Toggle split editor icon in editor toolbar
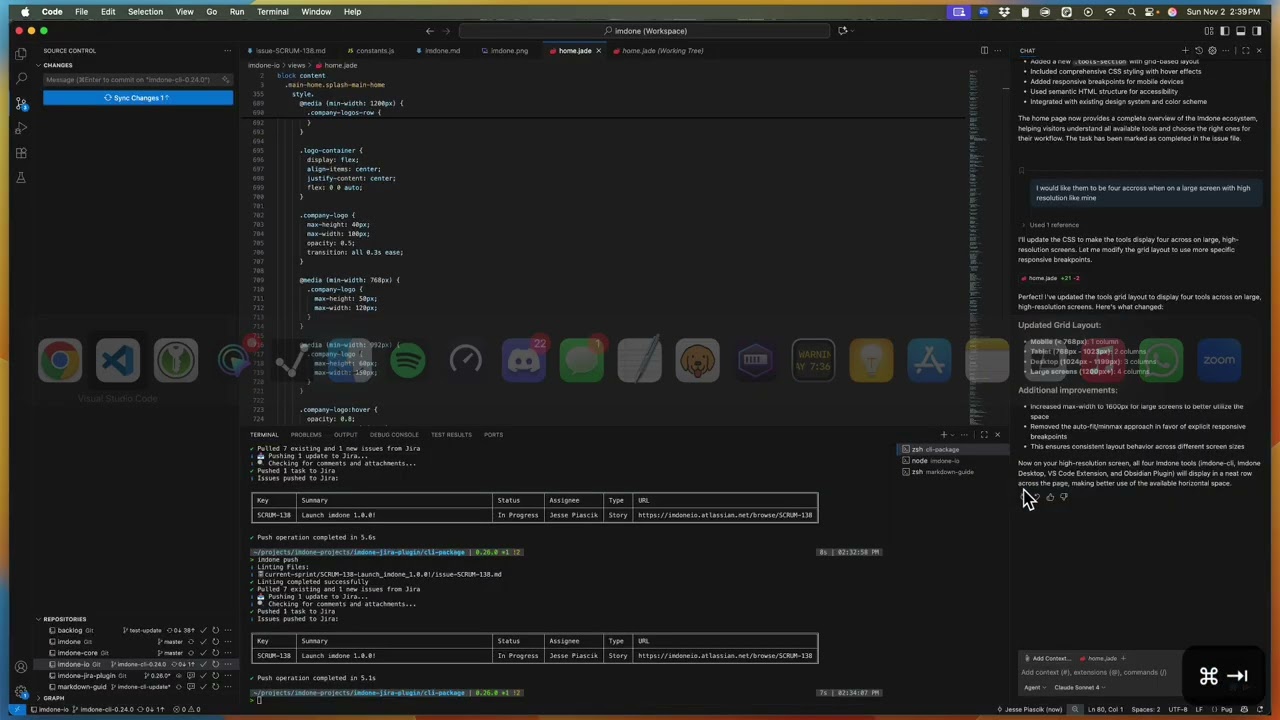The width and height of the screenshot is (1280, 720). point(984,50)
